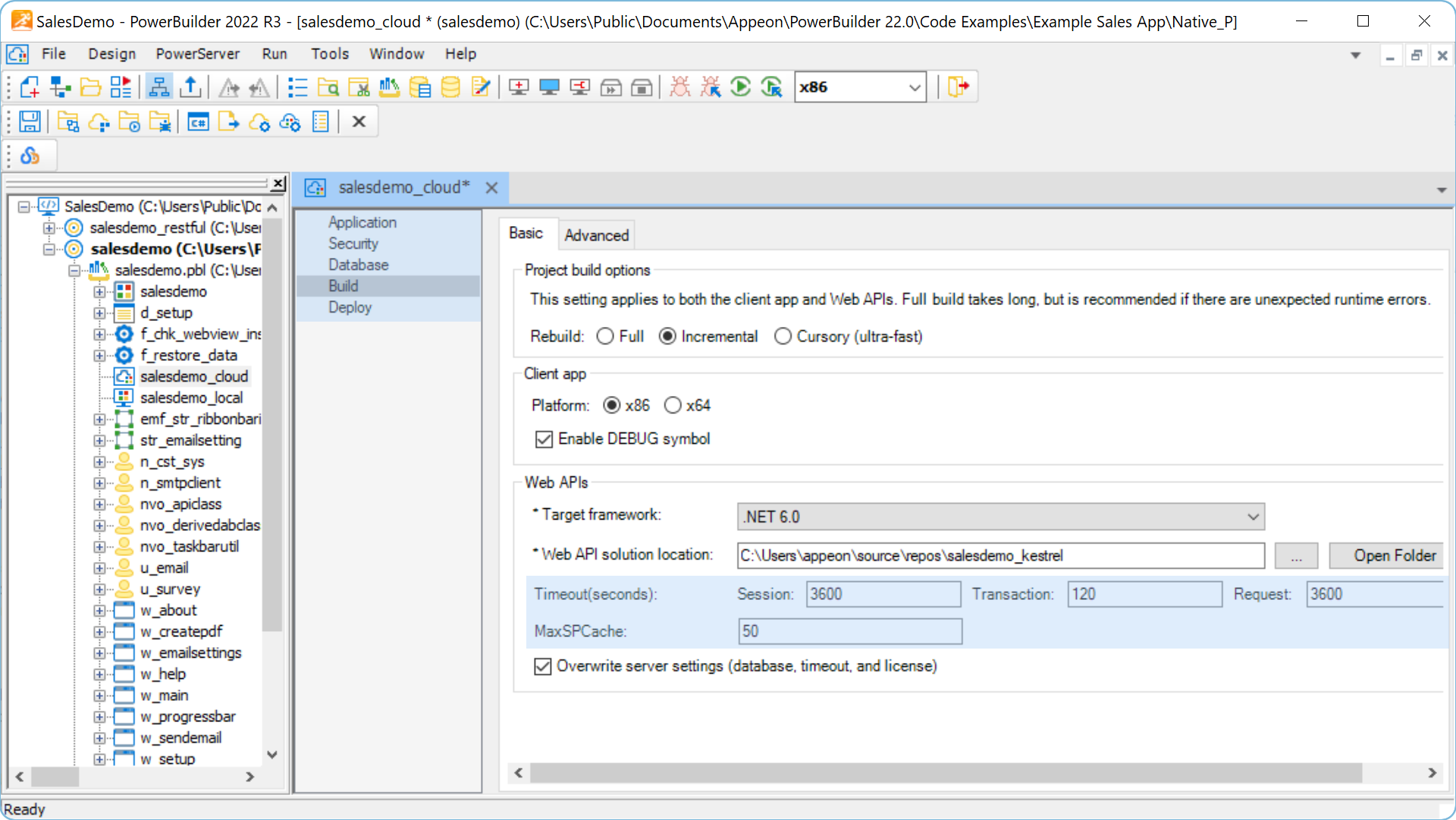
Task: Click the system tree horizontal scrollbar thumb
Action: [x=55, y=777]
